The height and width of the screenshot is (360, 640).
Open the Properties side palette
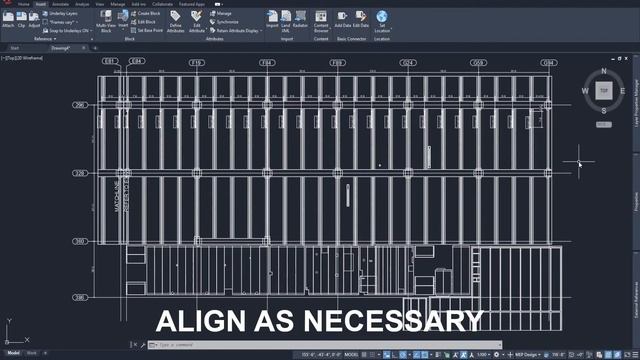pos(636,202)
